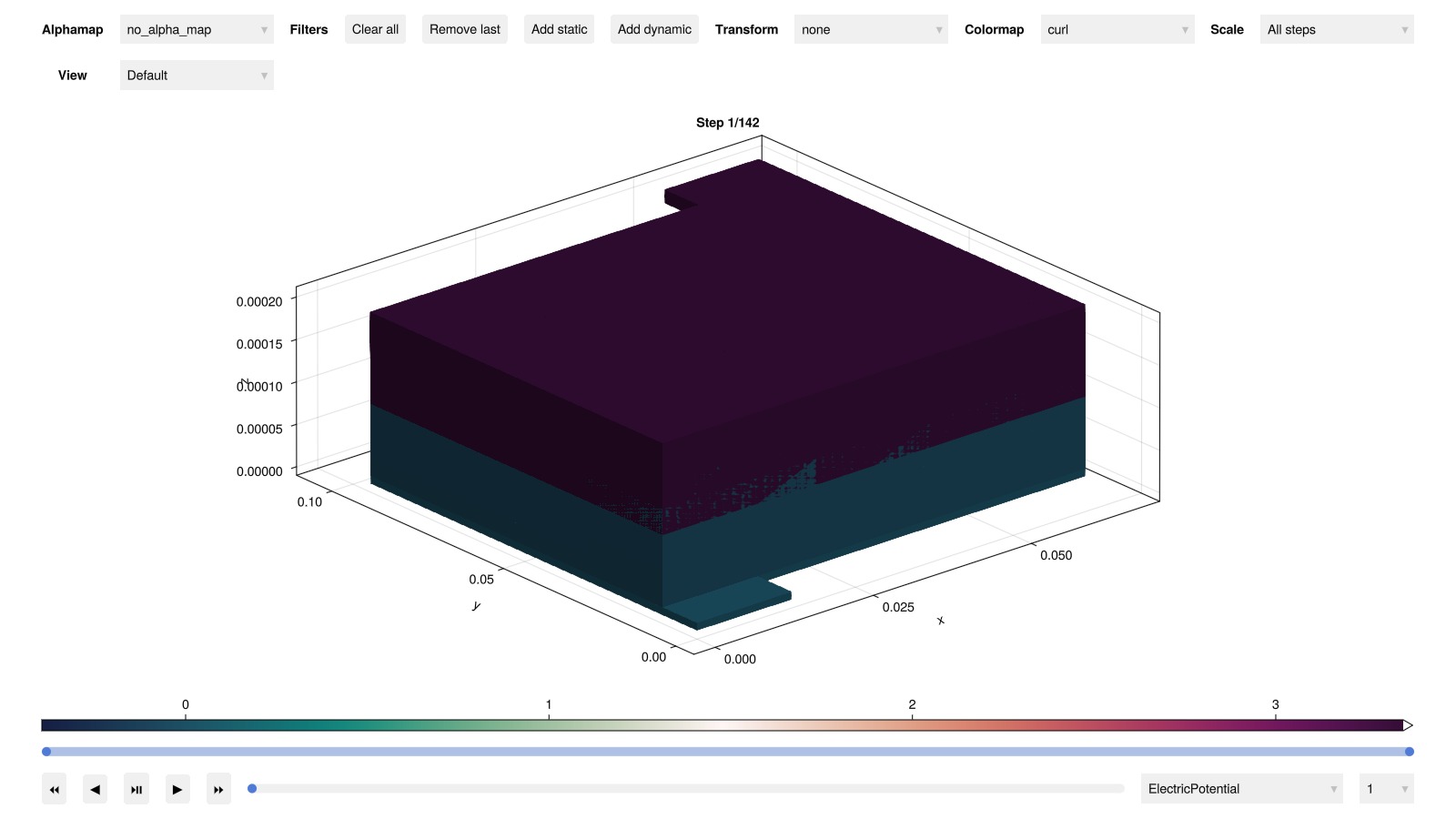This screenshot has height=819, width=1456.
Task: Toggle play/pause of the animation
Action: (136, 789)
